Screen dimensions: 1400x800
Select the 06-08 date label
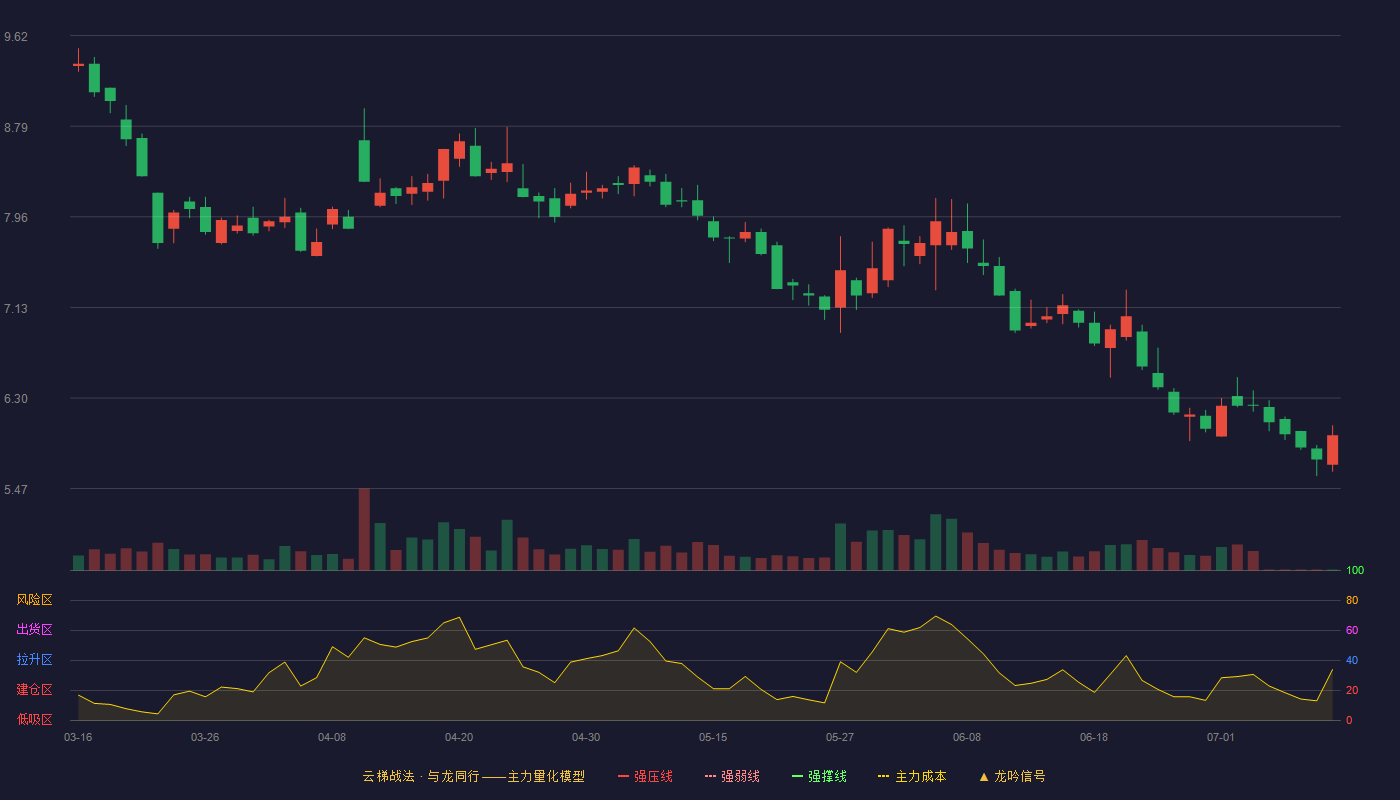click(x=967, y=737)
